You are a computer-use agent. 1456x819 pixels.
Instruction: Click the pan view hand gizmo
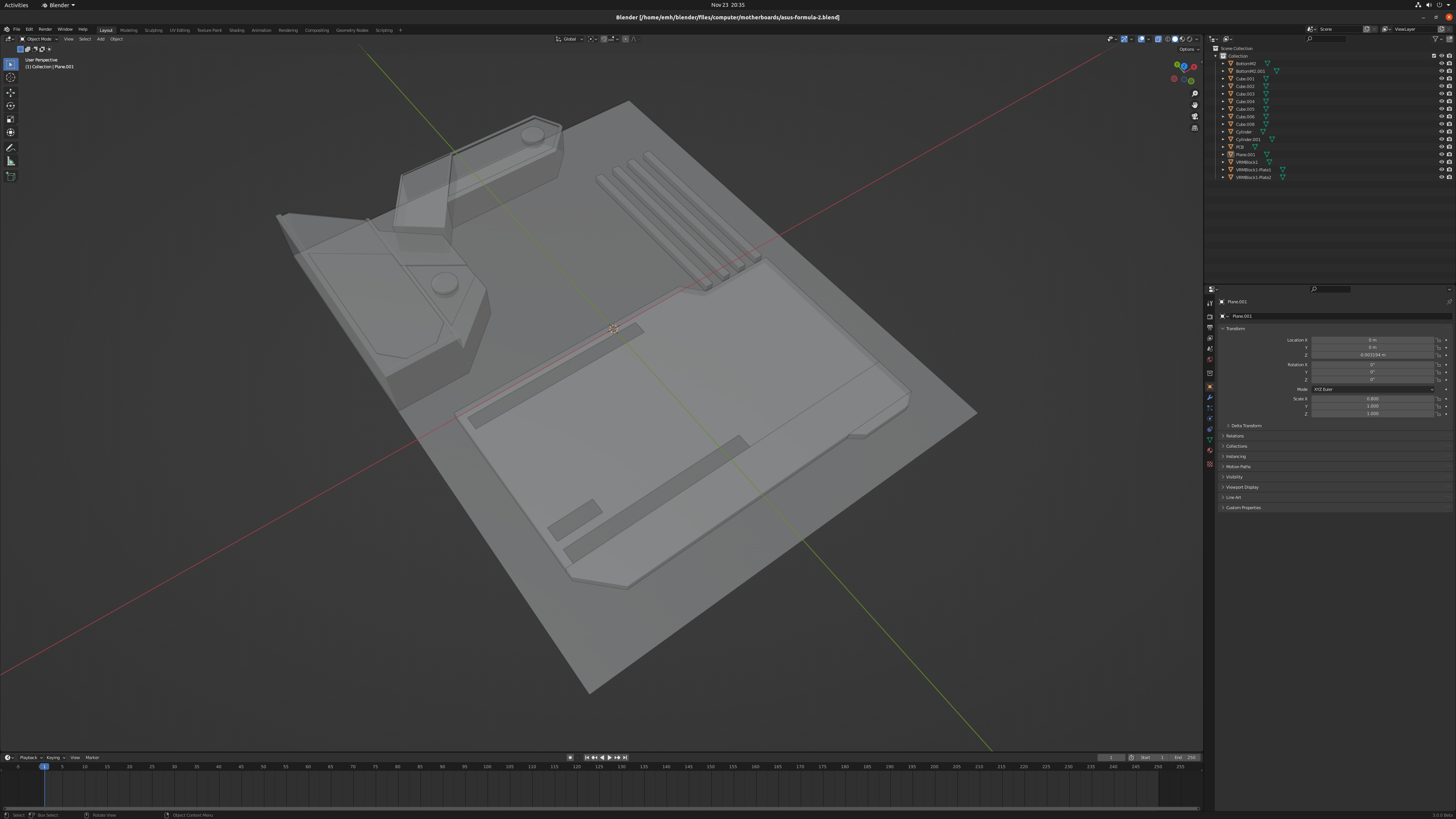pos(1194,105)
